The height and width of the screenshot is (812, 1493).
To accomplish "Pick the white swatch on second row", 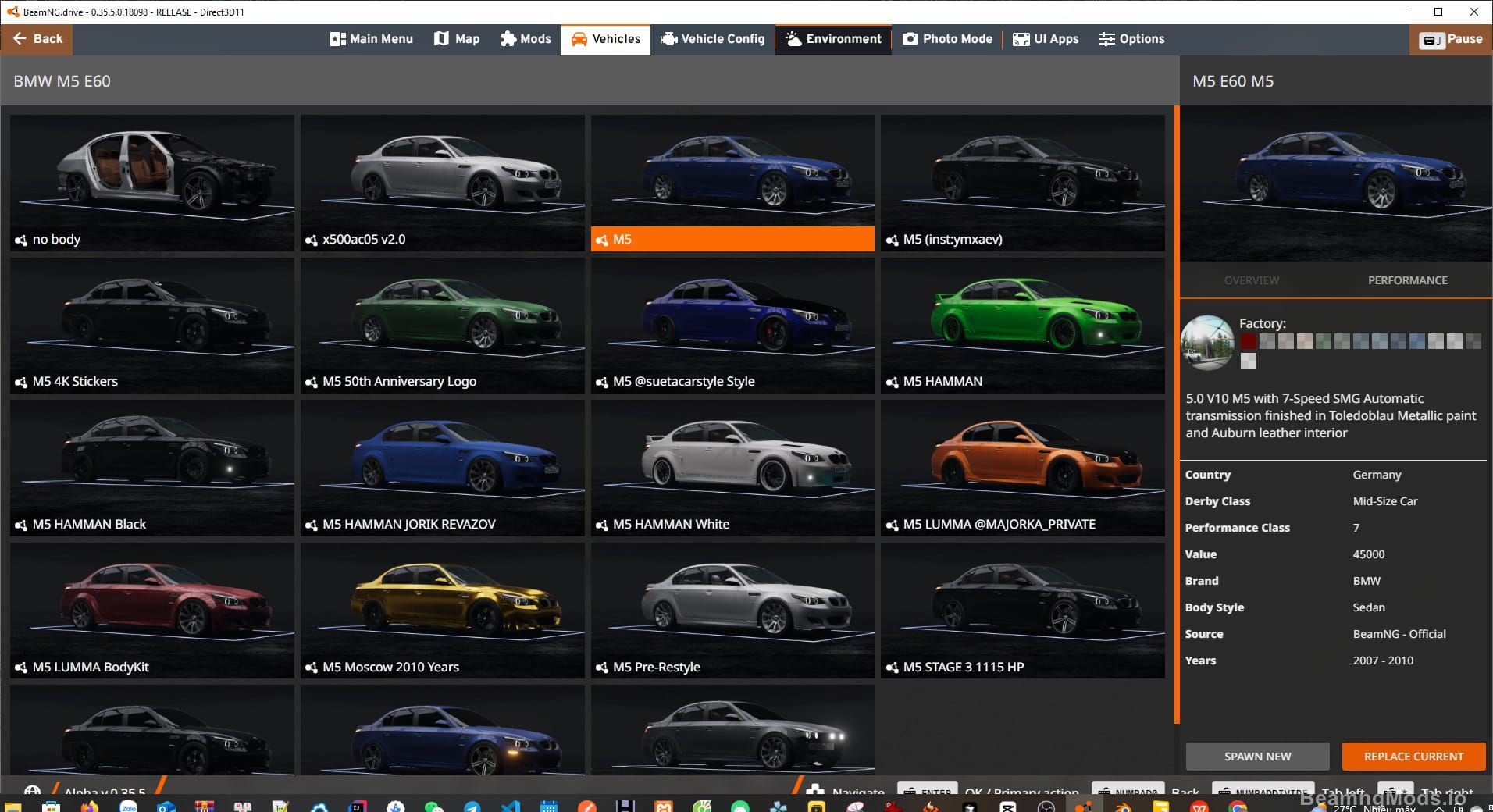I will (x=1249, y=361).
